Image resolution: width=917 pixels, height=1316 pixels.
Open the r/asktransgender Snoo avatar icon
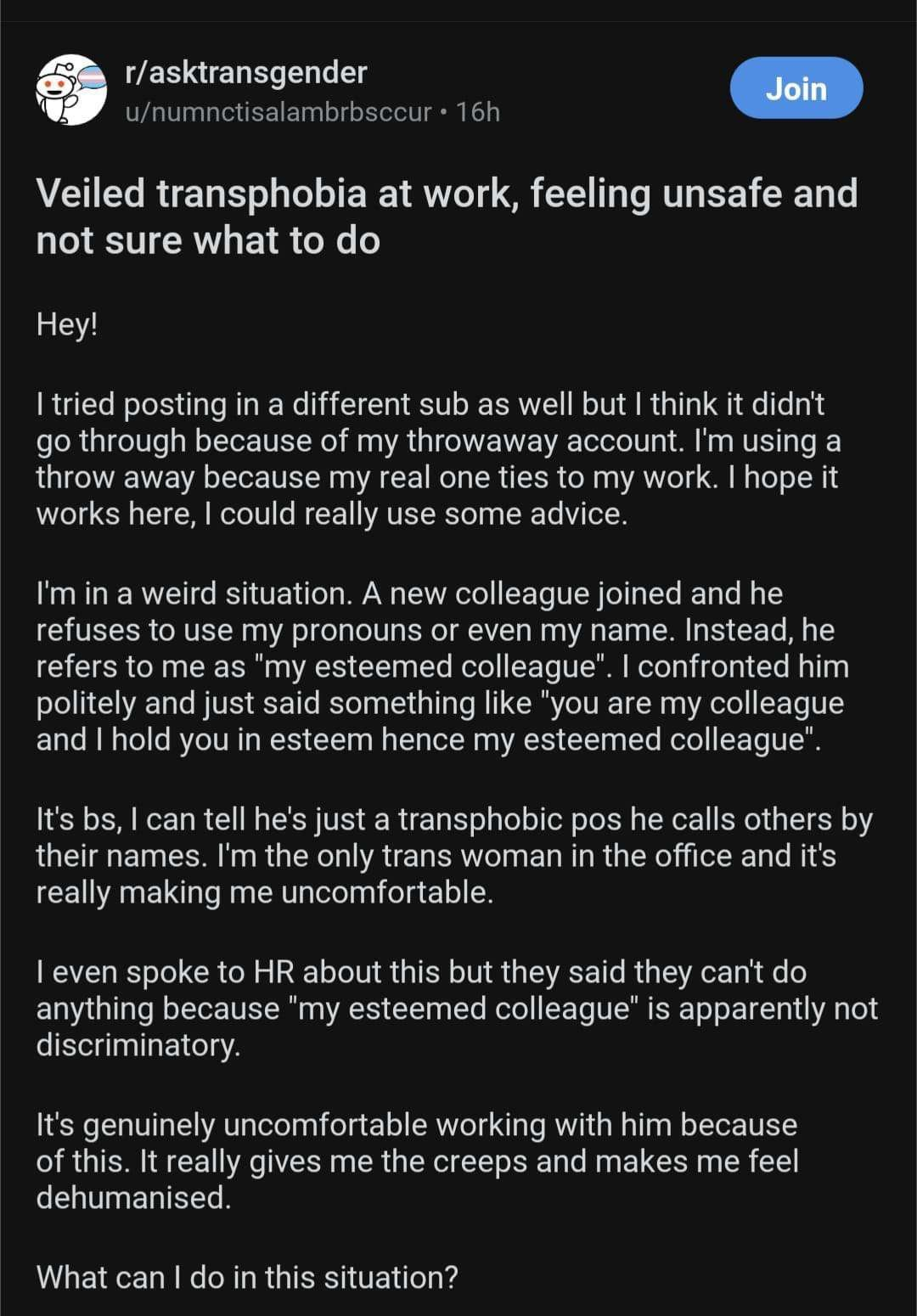[x=70, y=91]
